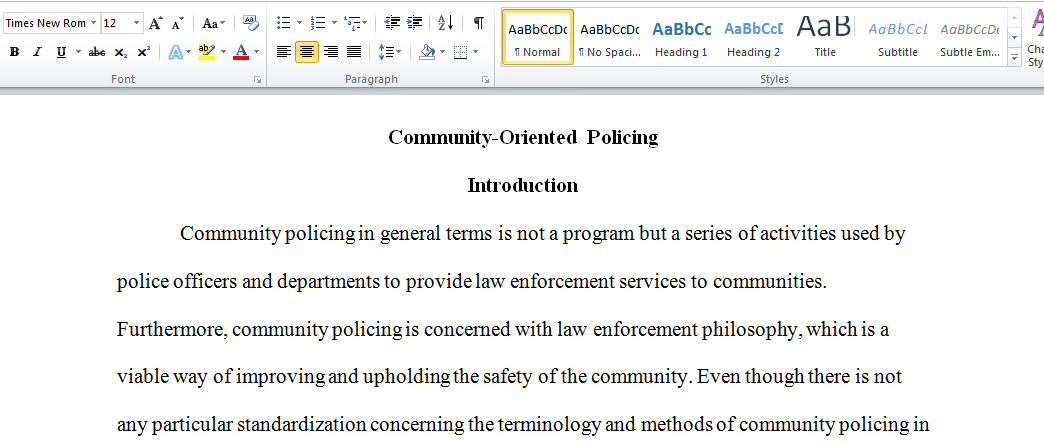Image resolution: width=1044 pixels, height=446 pixels.
Task: Click the Community-Oriented Policing title
Action: click(x=523, y=138)
